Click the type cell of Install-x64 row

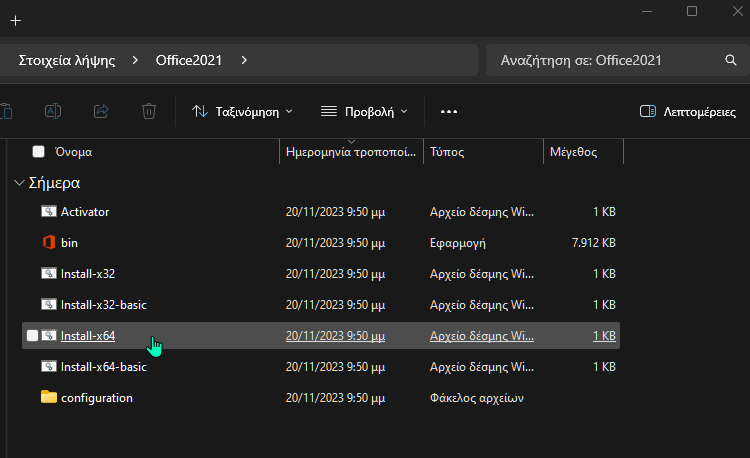click(482, 336)
